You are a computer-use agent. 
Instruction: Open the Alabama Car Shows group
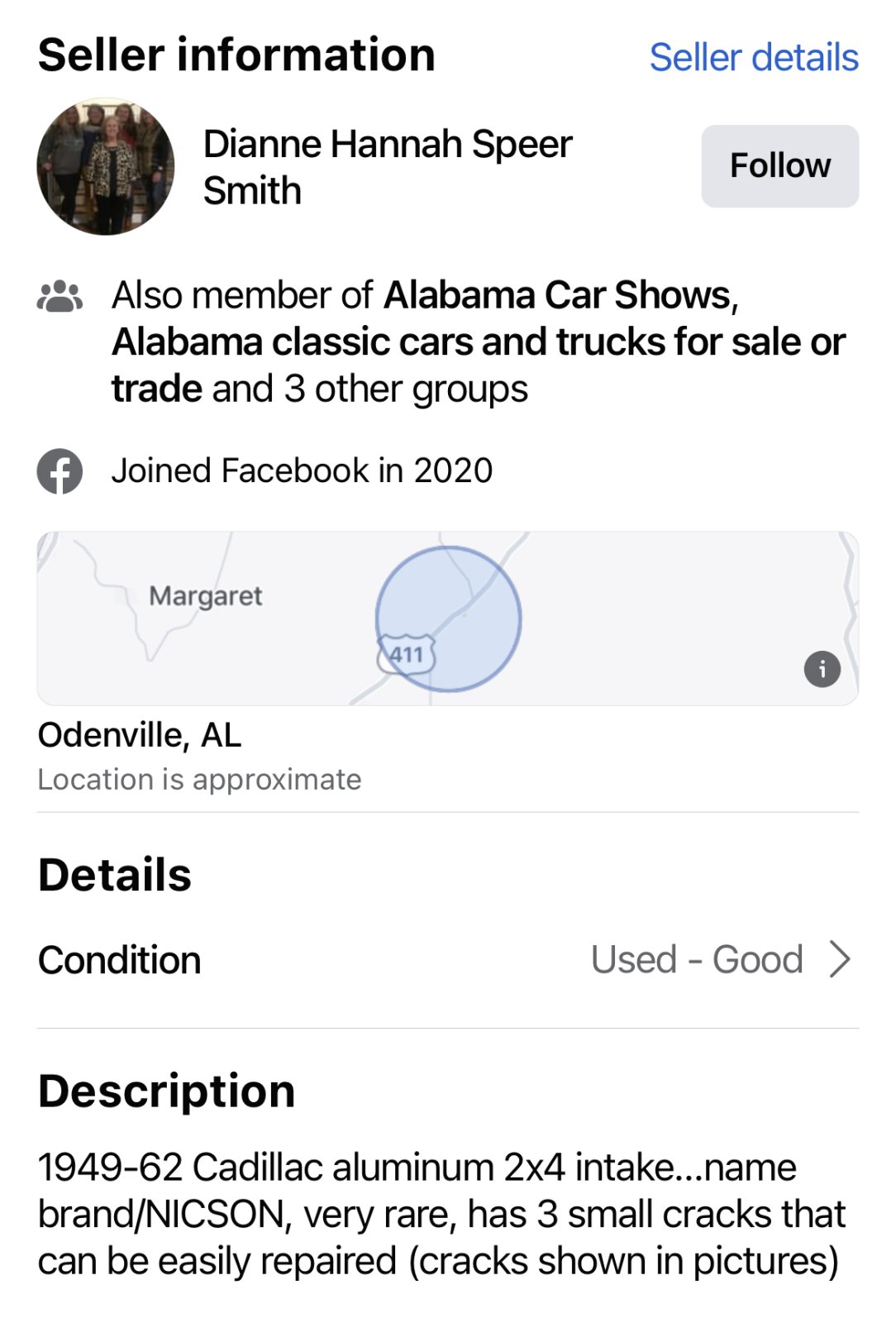click(x=558, y=295)
